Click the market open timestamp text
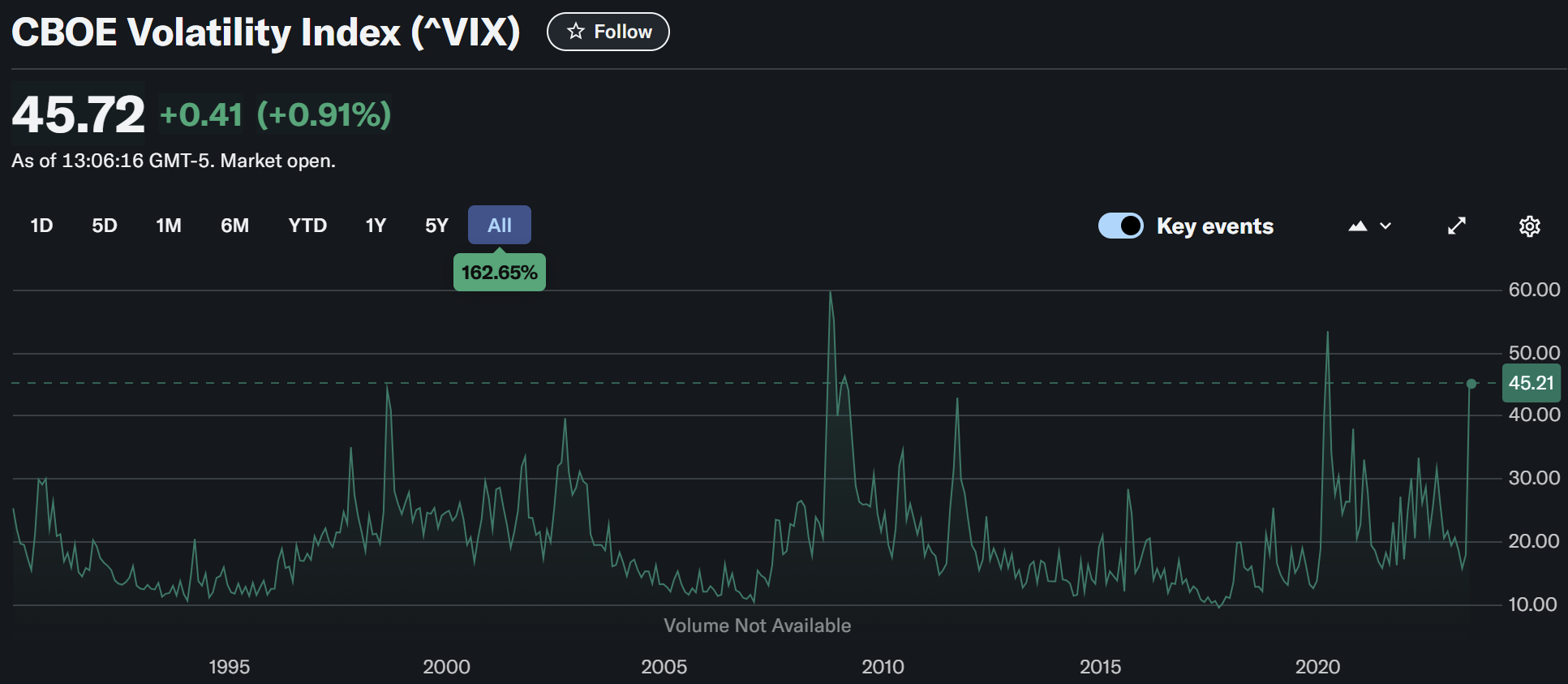1568x684 pixels. 174,161
